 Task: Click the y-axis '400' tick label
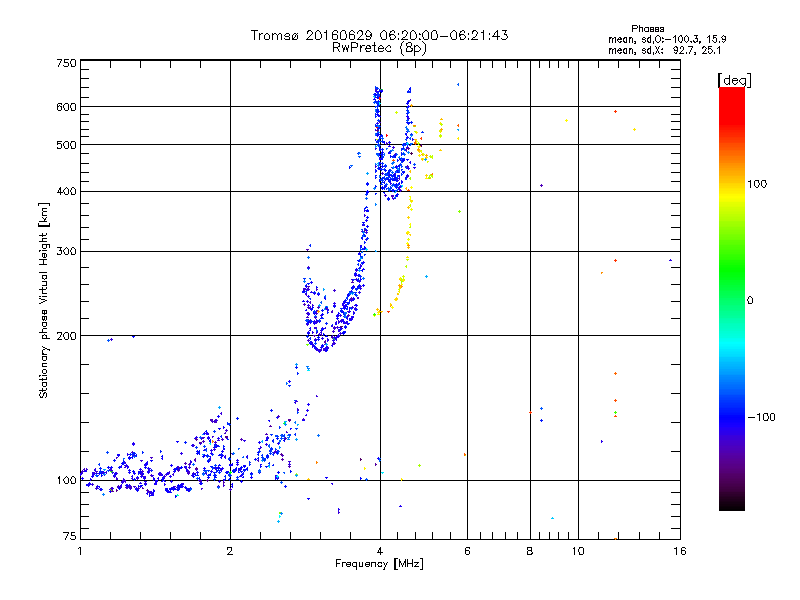pyautogui.click(x=66, y=191)
